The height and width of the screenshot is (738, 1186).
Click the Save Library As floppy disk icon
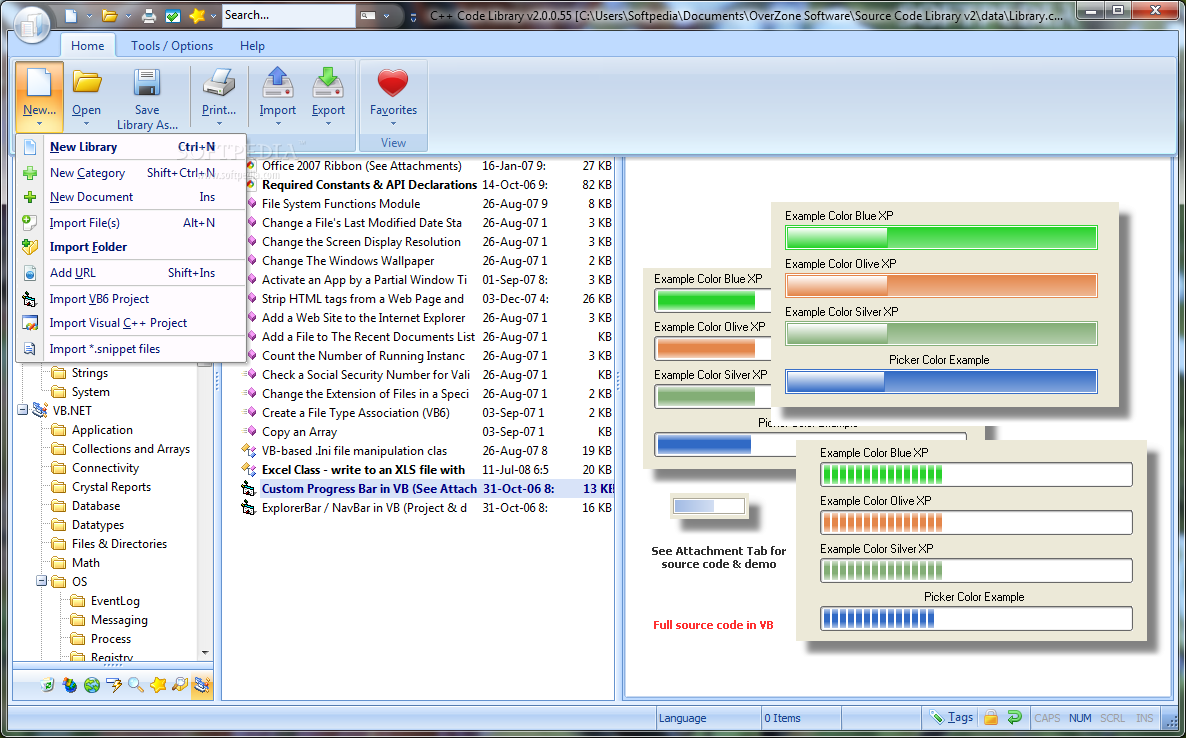(x=147, y=82)
